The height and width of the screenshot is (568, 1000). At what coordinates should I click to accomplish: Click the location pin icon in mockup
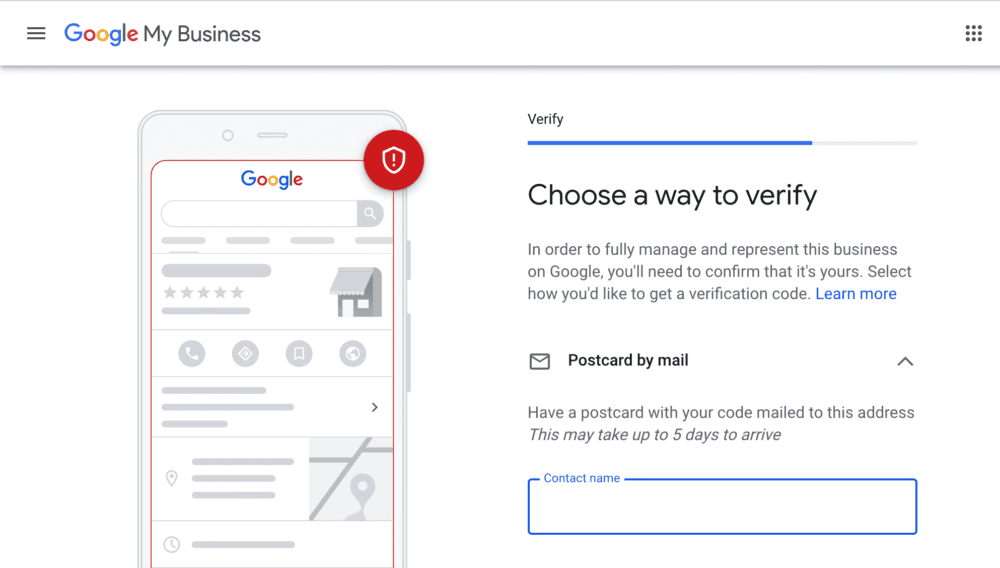171,478
